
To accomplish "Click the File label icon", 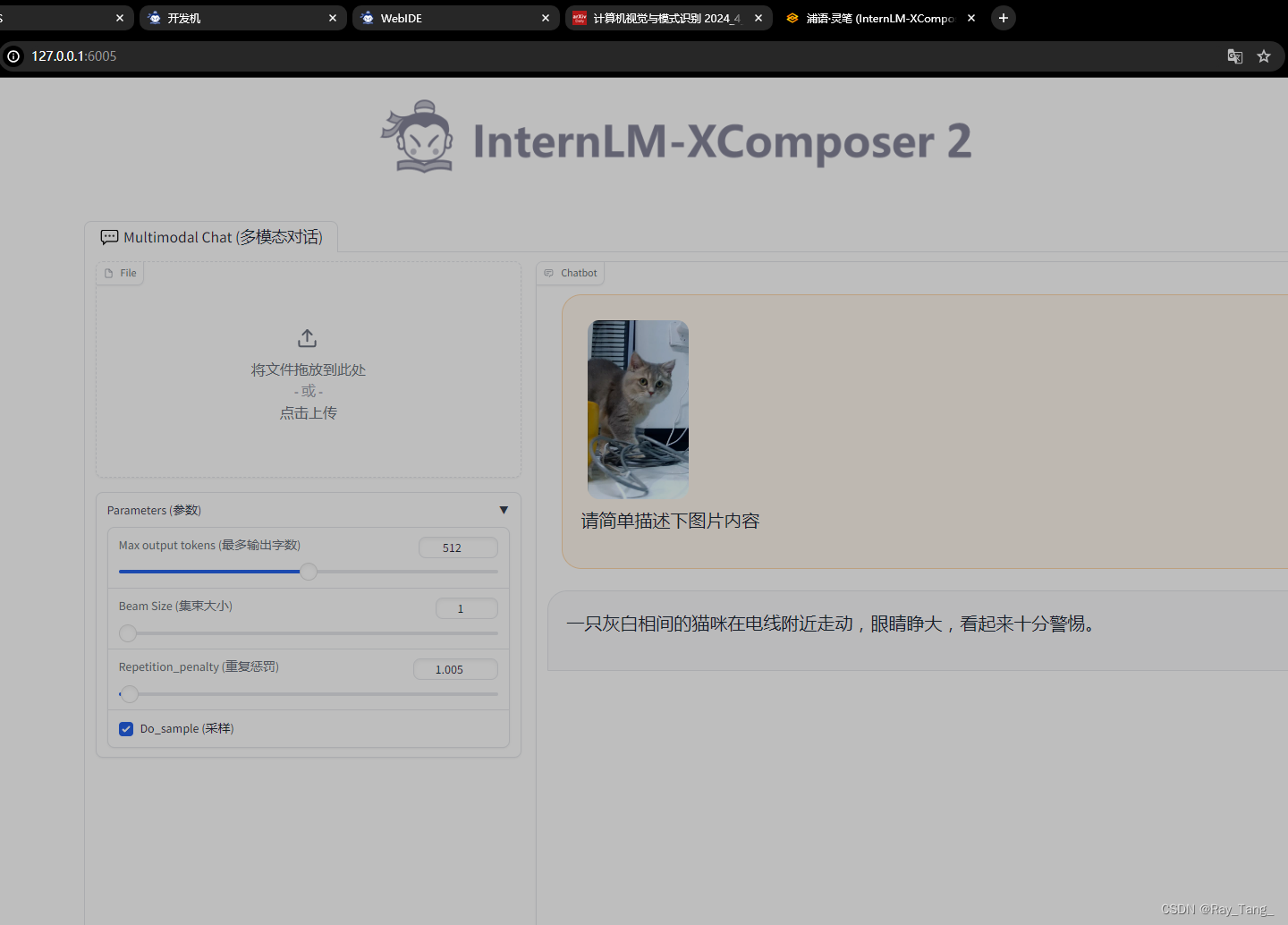I will (x=109, y=273).
